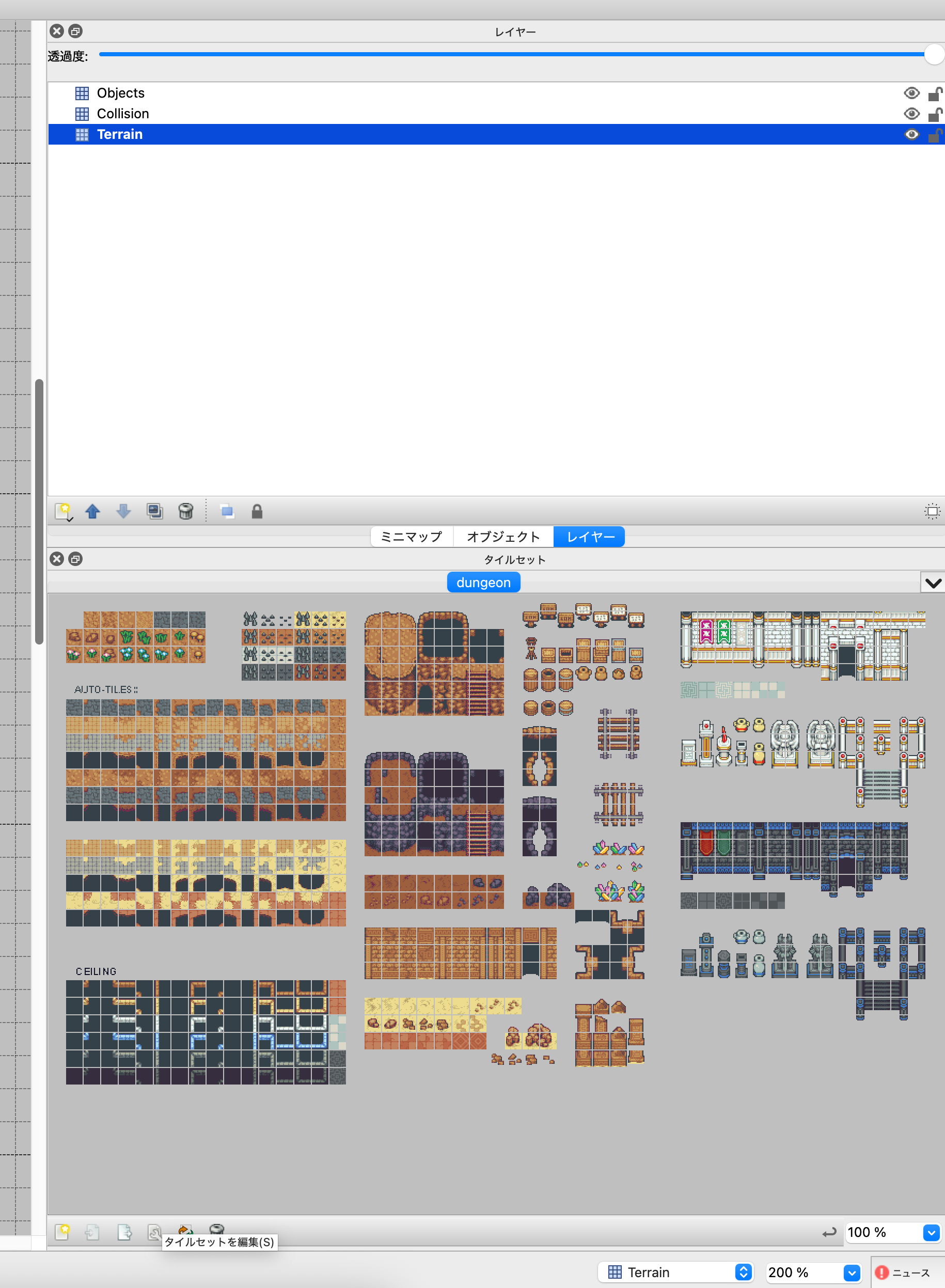945x1288 pixels.
Task: Toggle dynamic tile wrapping arrow icon
Action: point(829,1233)
